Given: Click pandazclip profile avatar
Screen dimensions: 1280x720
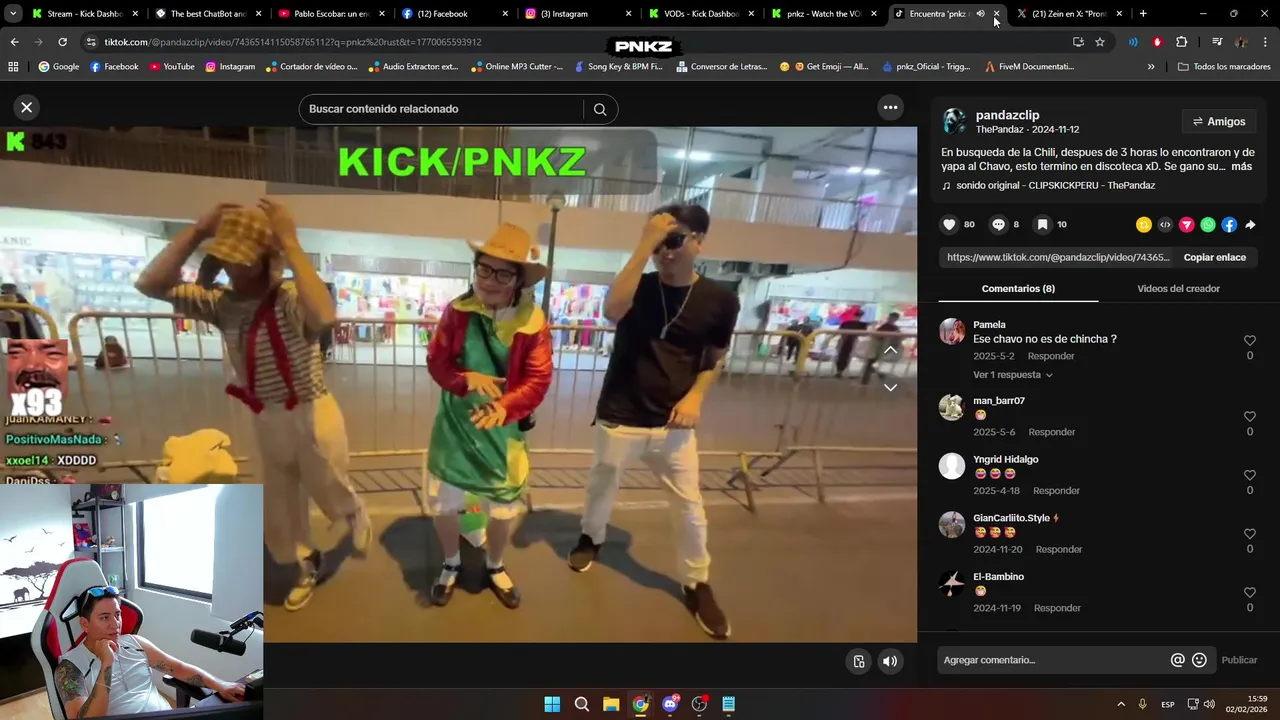Looking at the screenshot, I should pos(954,122).
